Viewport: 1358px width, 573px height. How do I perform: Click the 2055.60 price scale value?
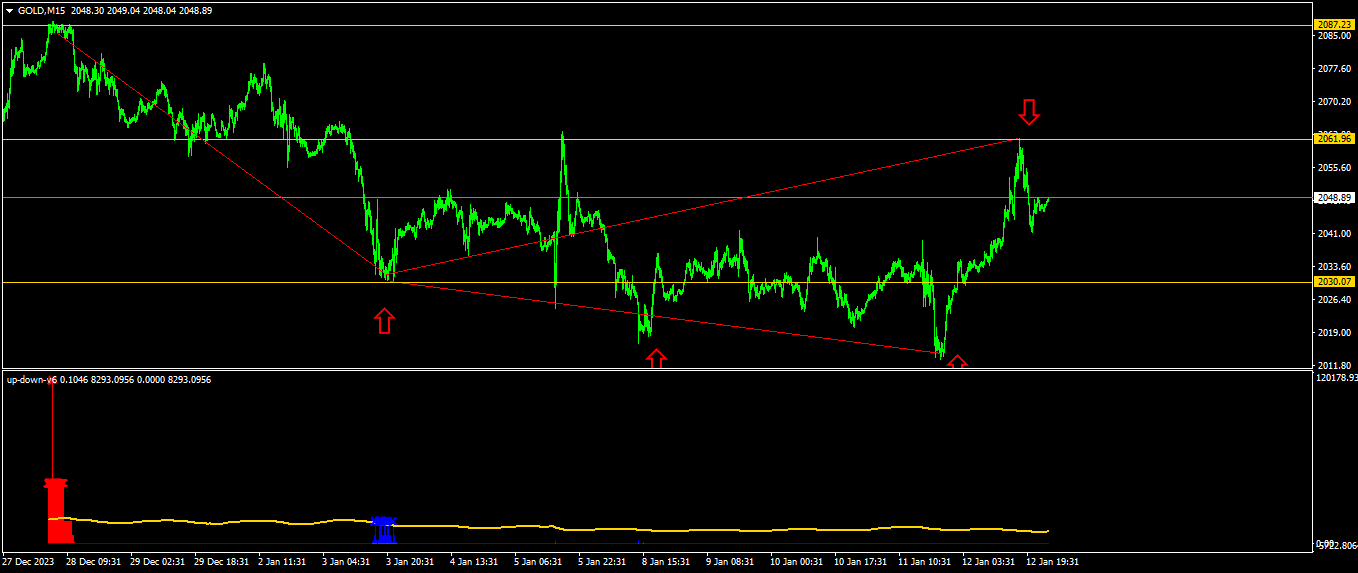(1335, 168)
